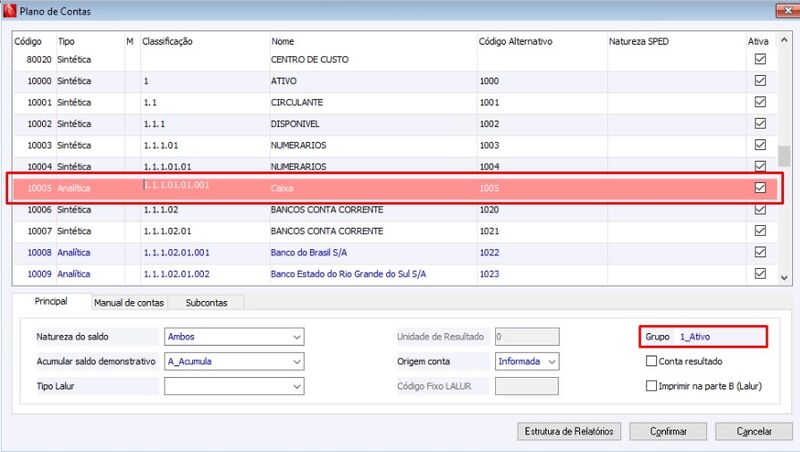Select NUMERARIOS with classification 1.1.1.01

coord(298,145)
